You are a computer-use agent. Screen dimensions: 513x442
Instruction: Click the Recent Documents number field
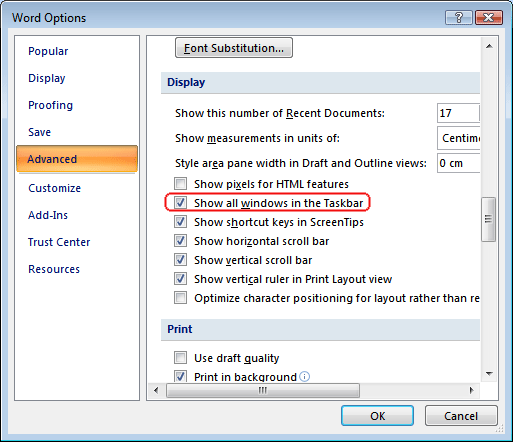point(458,113)
